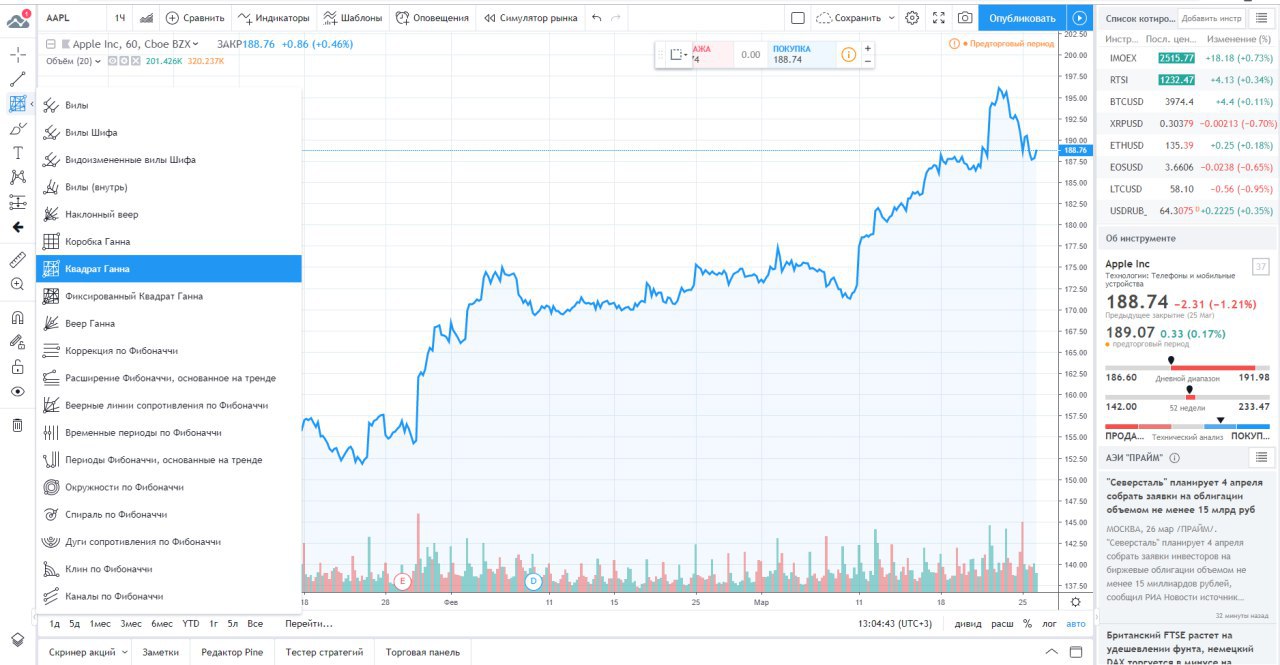Open the ПОКУПКА buy price button
This screenshot has height=665, width=1280.
point(802,55)
